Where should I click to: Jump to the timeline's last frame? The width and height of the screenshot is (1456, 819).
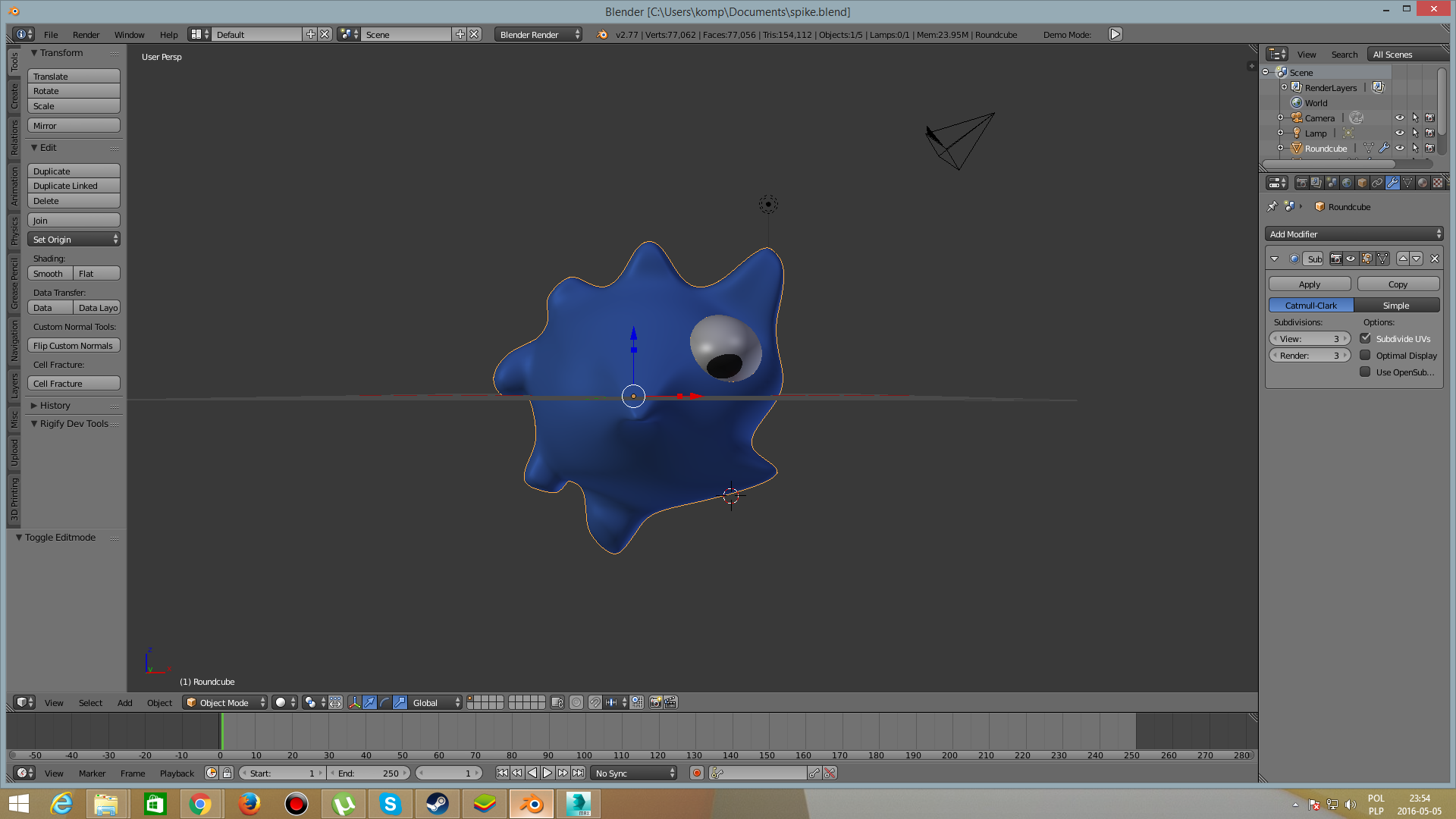[579, 773]
